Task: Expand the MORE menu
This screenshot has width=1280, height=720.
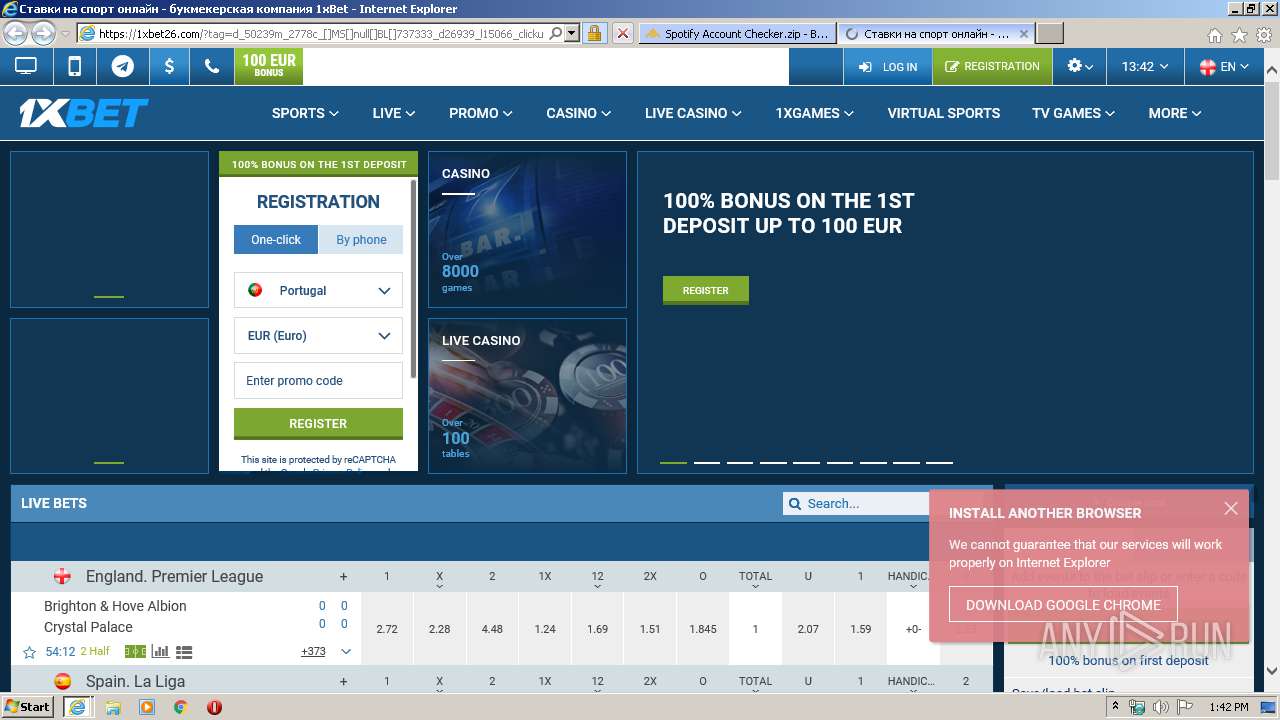Action: pyautogui.click(x=1174, y=113)
